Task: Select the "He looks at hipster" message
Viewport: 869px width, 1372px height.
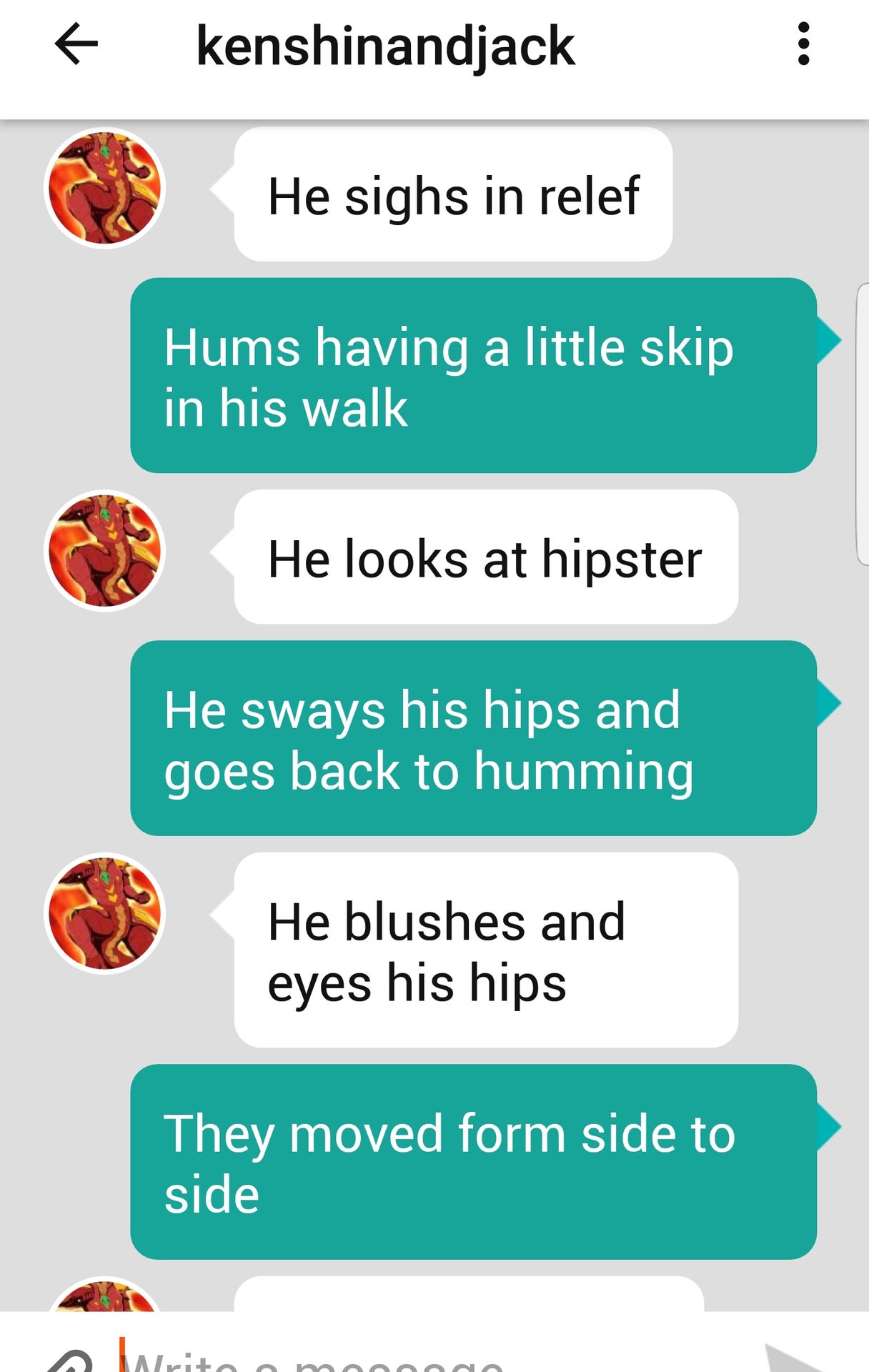Action: click(x=486, y=557)
